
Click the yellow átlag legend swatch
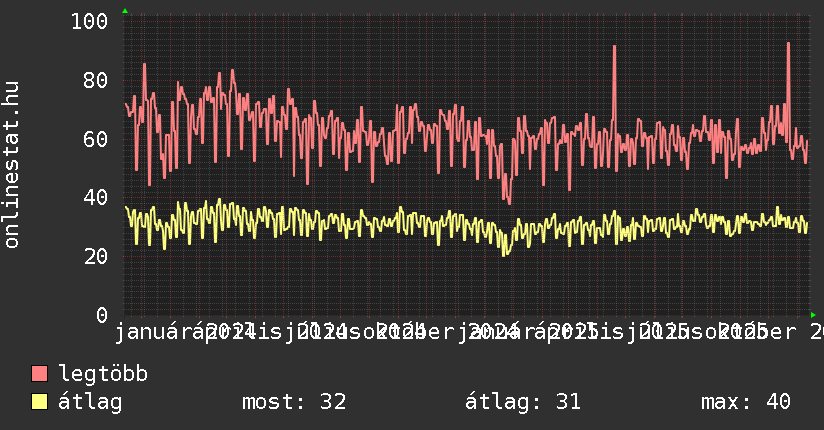click(40, 402)
